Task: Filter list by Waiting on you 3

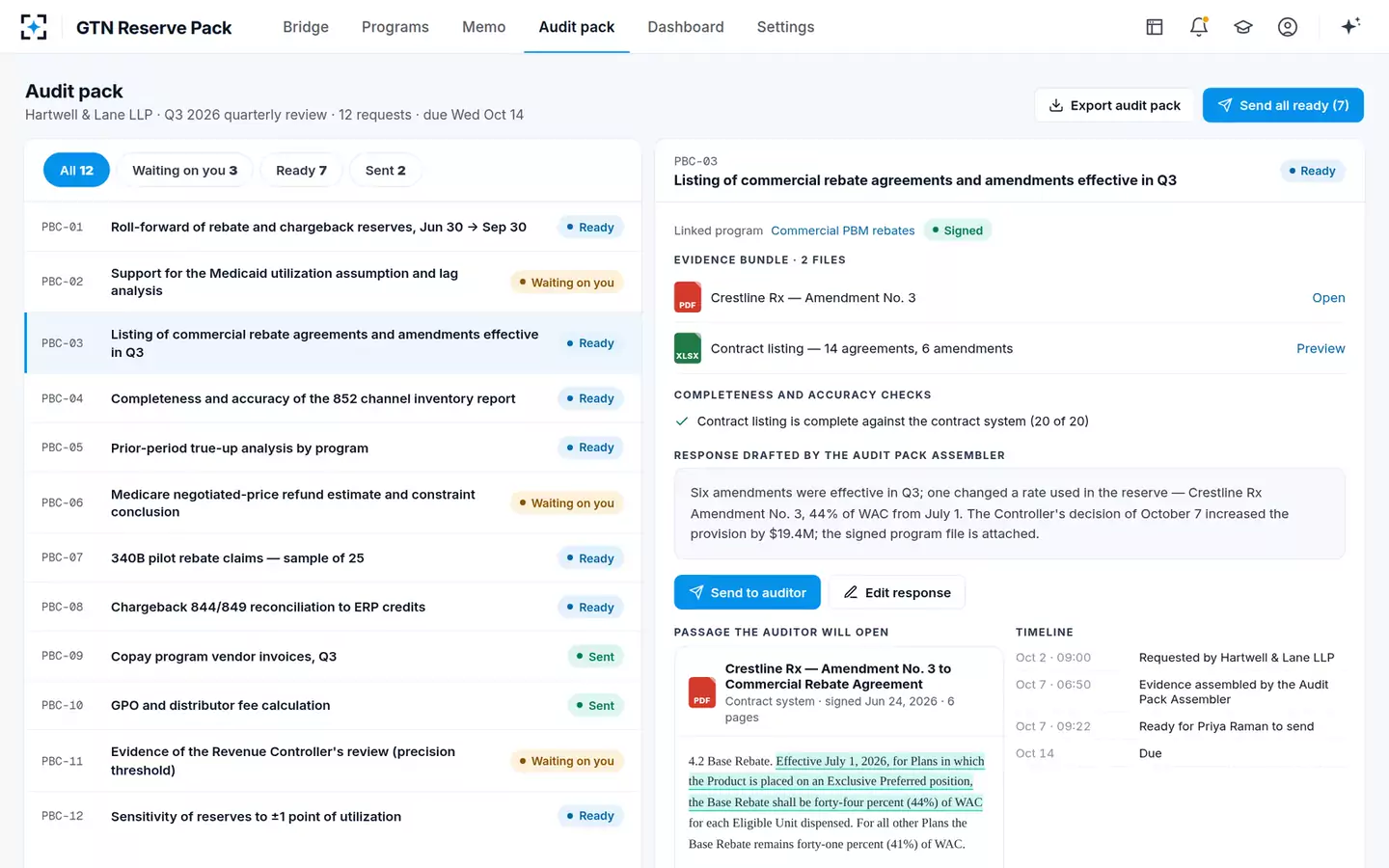Action: point(184,171)
